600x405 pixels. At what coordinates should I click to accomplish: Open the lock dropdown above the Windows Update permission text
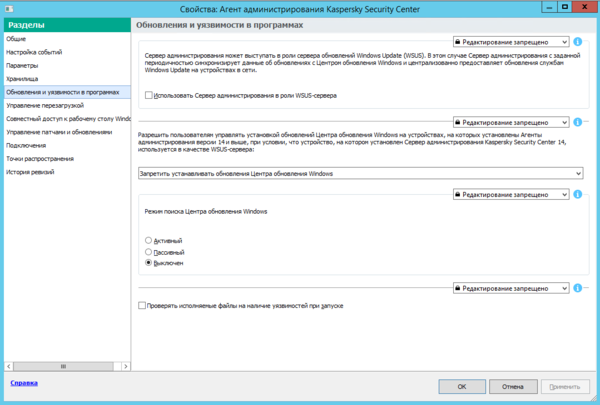pyautogui.click(x=511, y=122)
